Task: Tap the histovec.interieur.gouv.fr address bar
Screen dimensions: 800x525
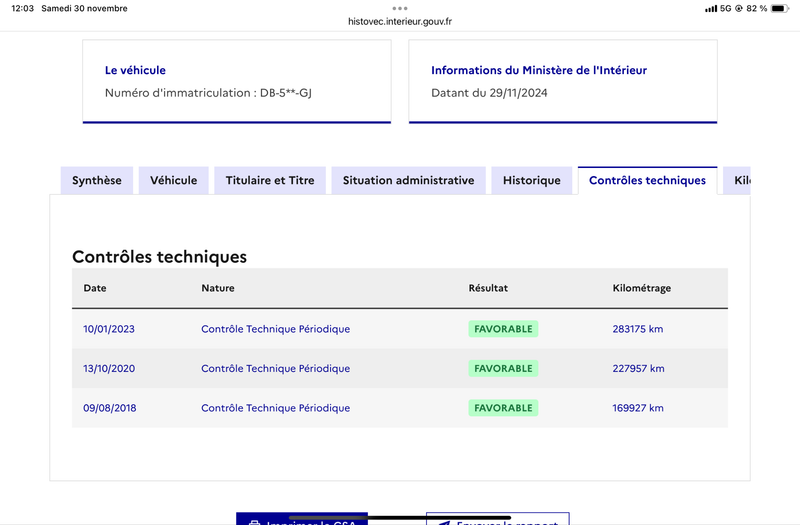Action: coord(400,21)
